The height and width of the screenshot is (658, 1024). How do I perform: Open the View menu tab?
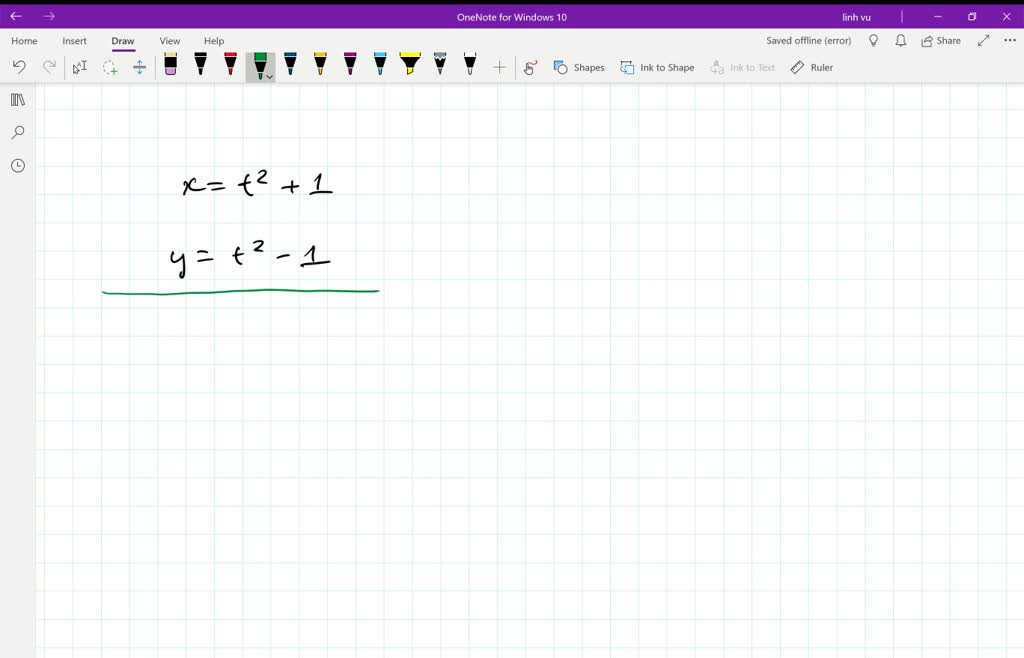click(x=169, y=40)
